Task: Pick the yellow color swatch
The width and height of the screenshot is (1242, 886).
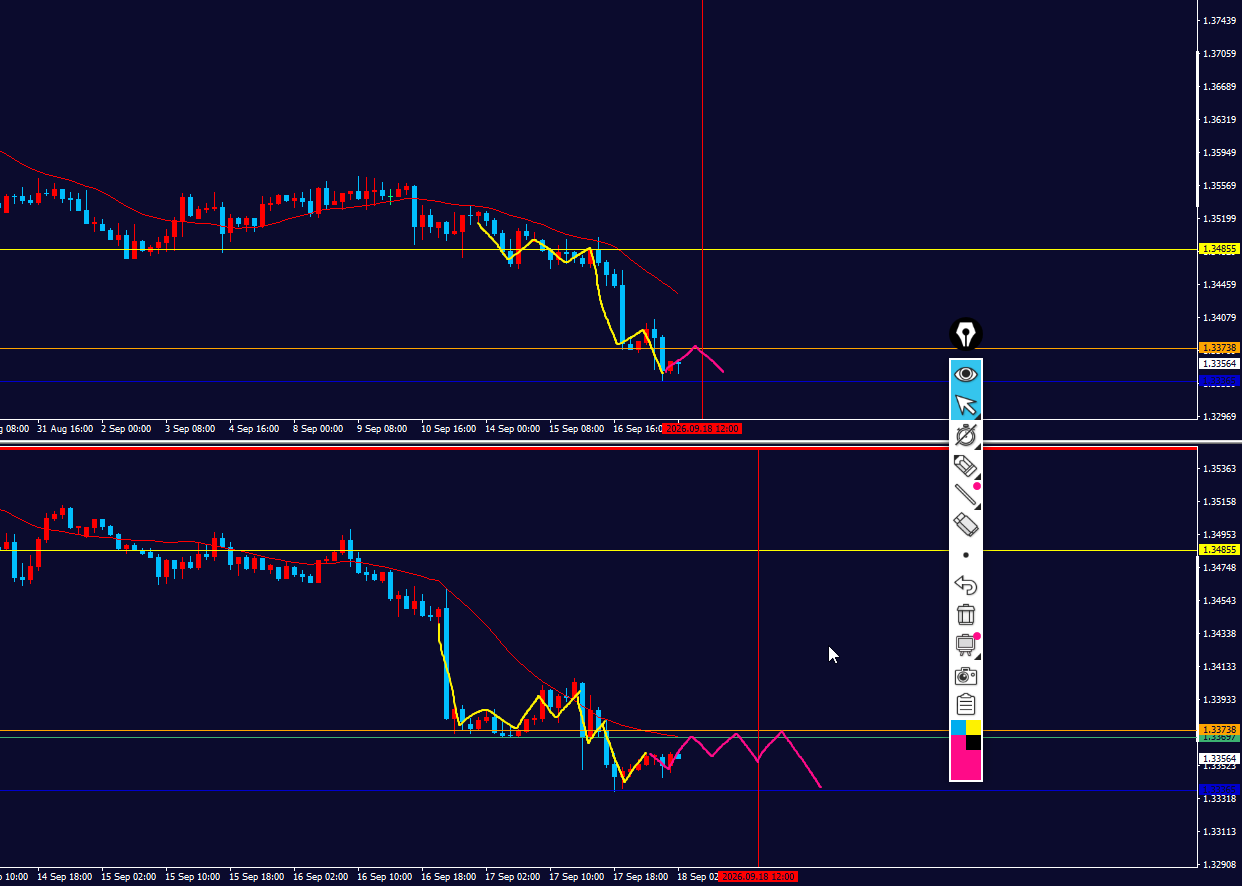Action: click(974, 727)
